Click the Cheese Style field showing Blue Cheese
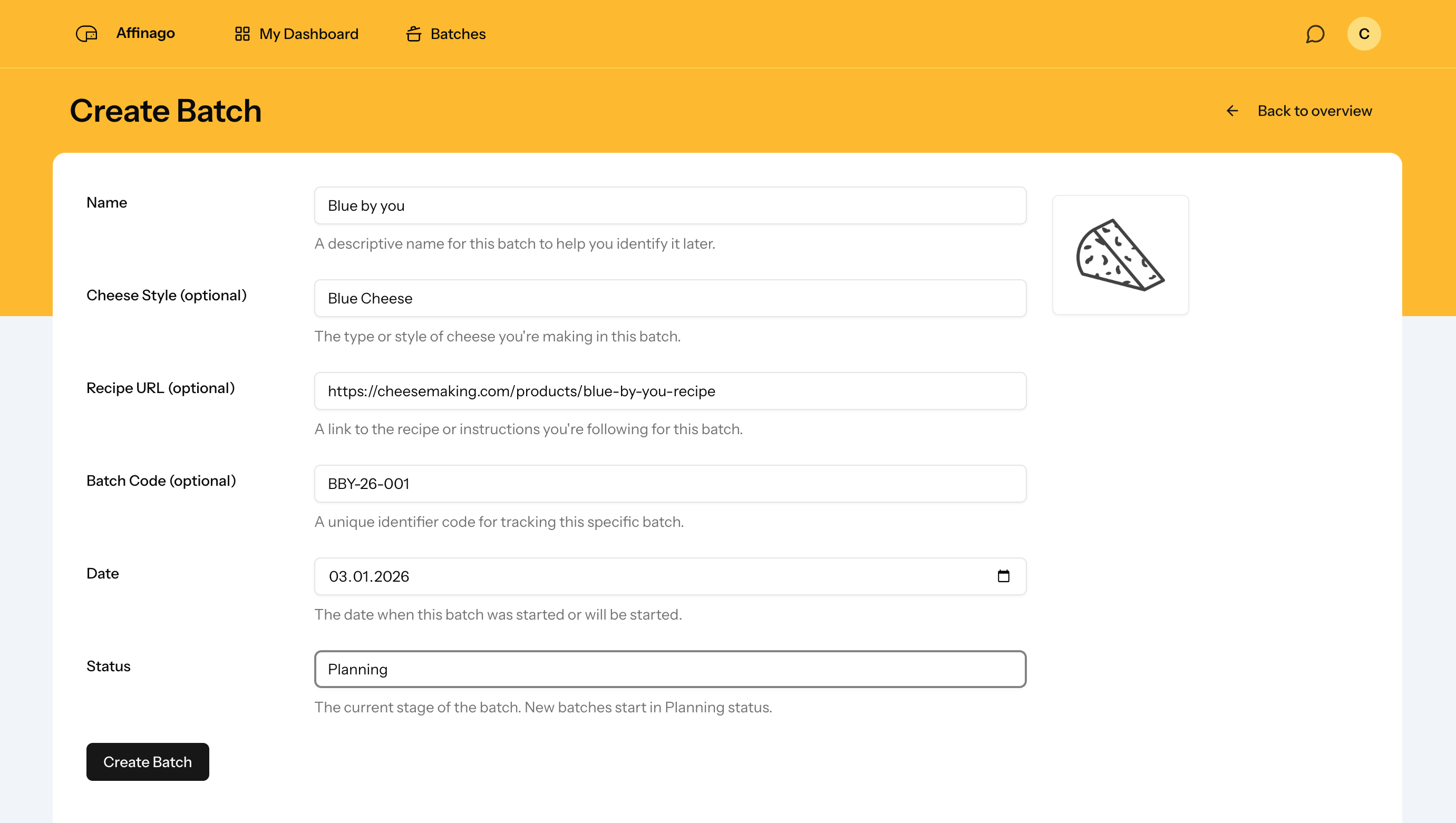Viewport: 1456px width, 823px height. click(670, 298)
